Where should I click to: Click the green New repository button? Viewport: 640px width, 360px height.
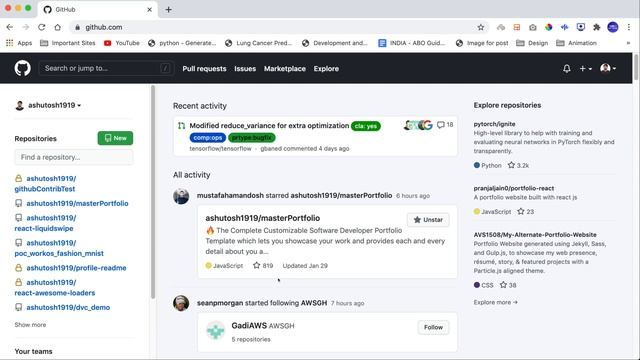115,138
